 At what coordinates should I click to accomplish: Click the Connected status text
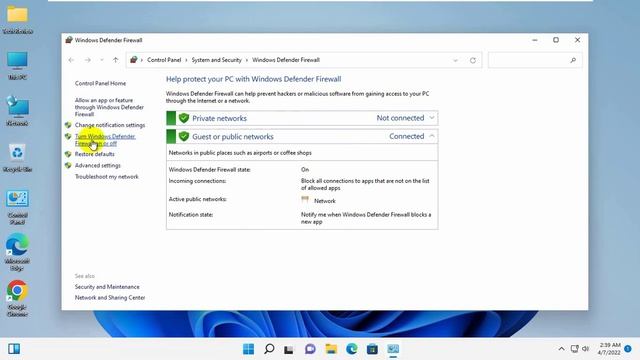pyautogui.click(x=407, y=136)
